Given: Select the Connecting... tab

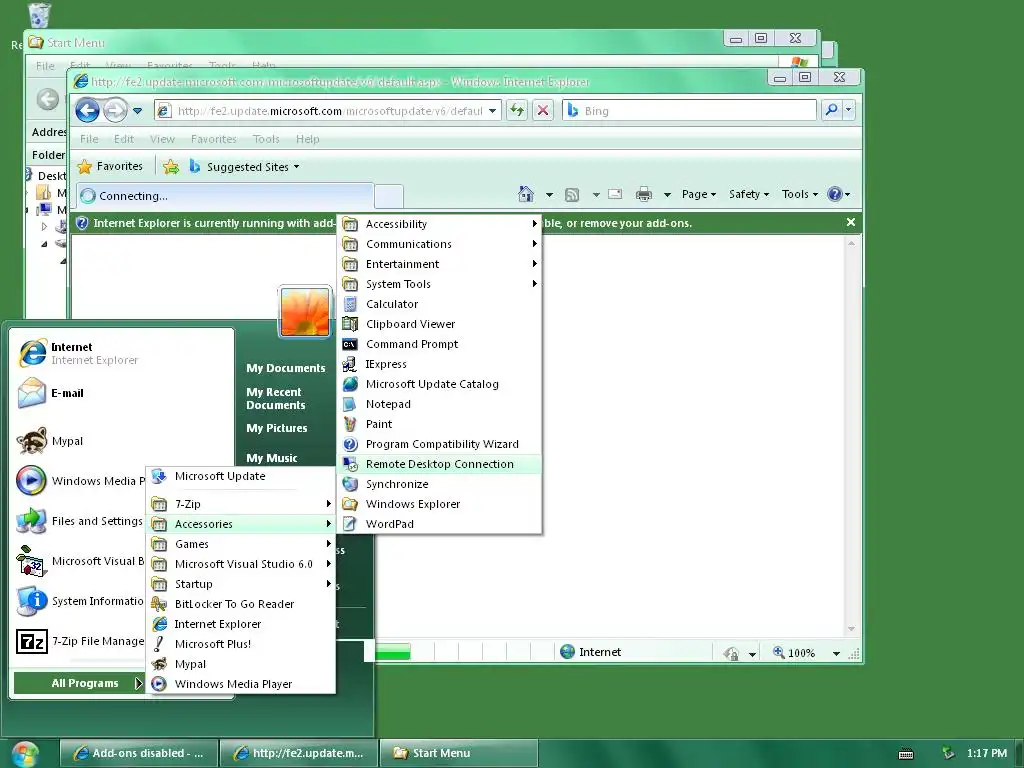Looking at the screenshot, I should 225,196.
